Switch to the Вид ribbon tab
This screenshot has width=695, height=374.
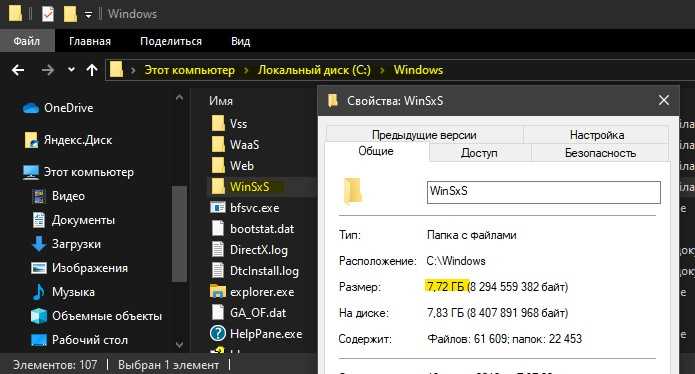[x=240, y=41]
